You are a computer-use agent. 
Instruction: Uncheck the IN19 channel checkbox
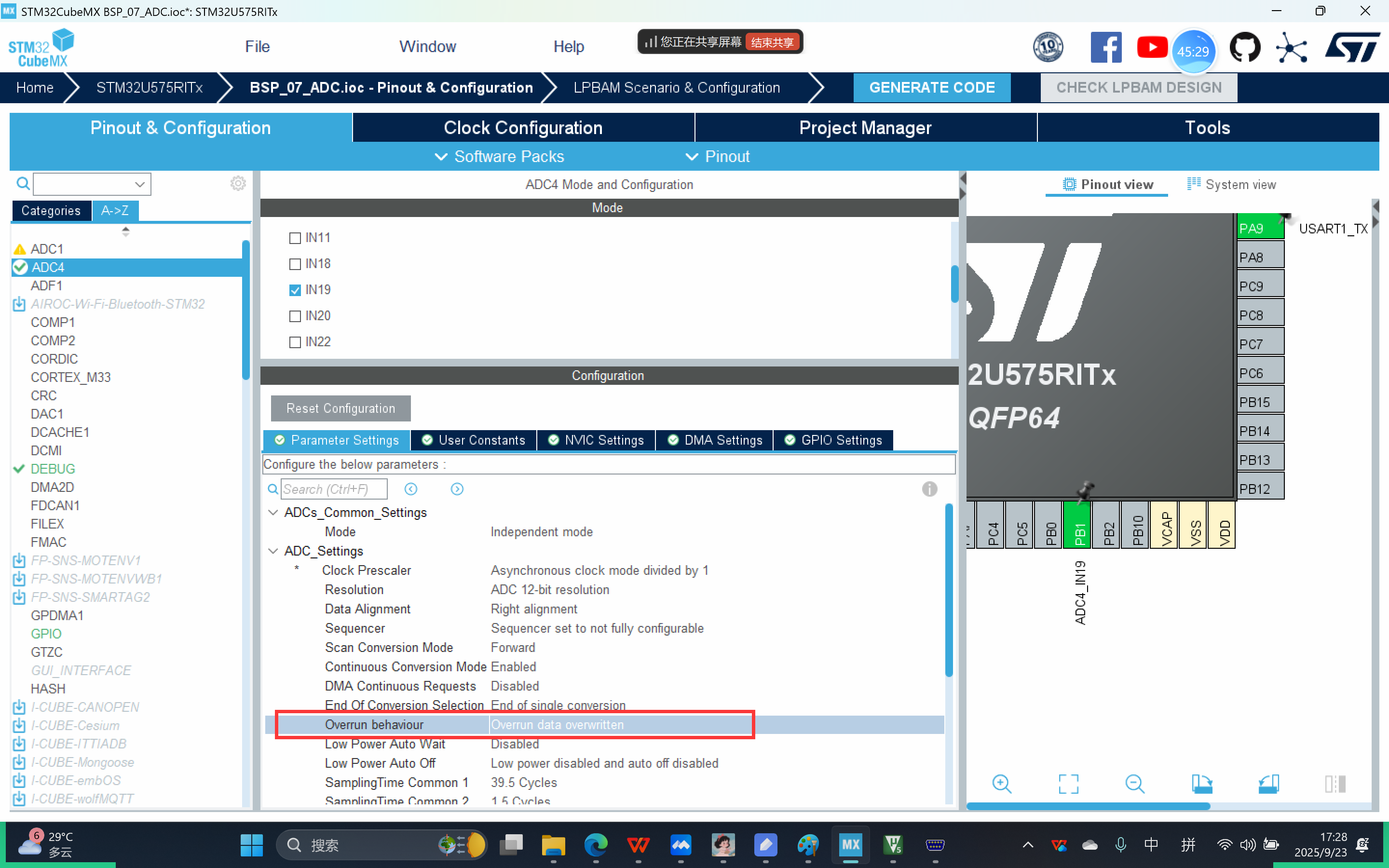295,290
